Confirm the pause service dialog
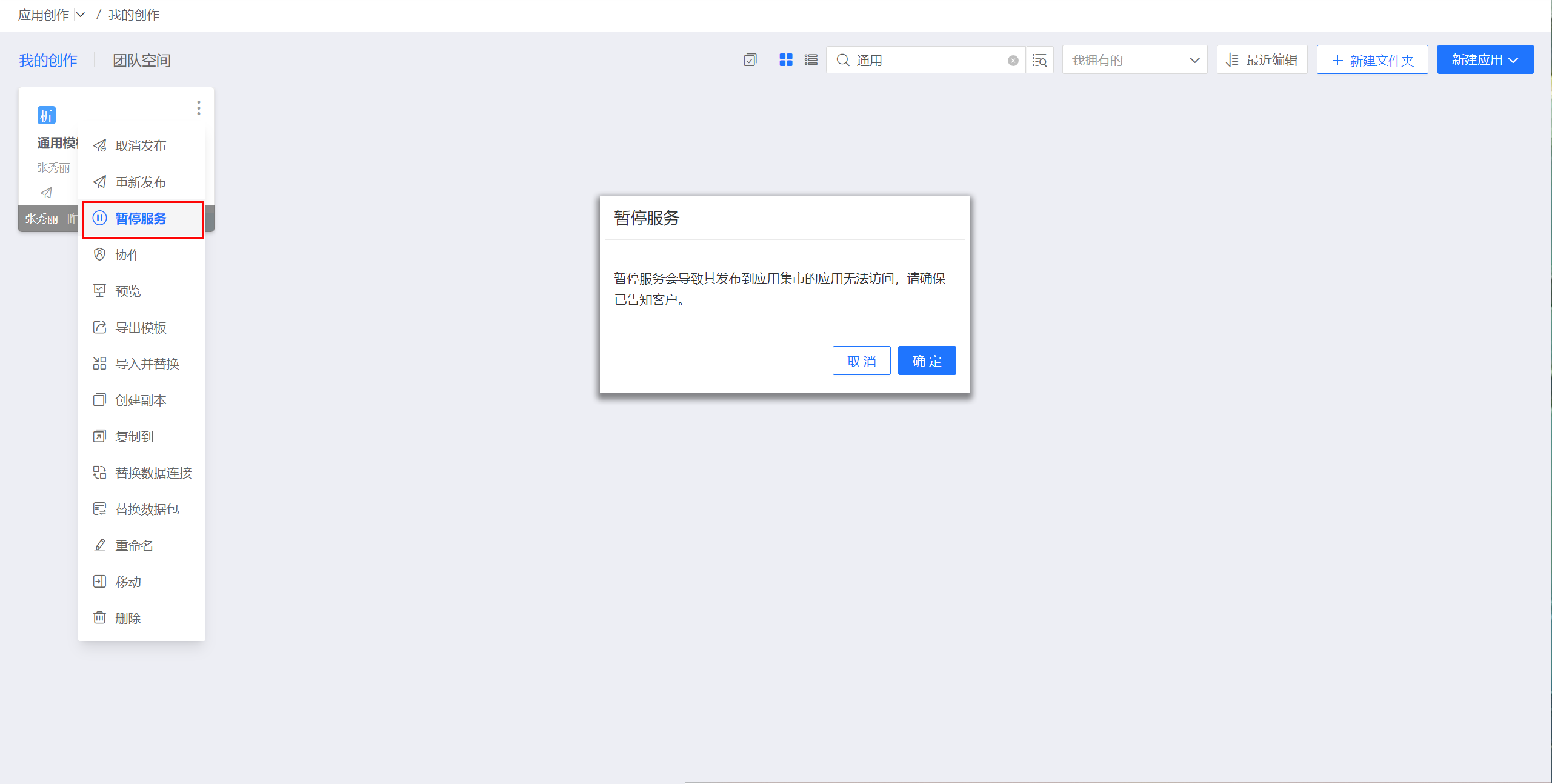 pos(927,361)
